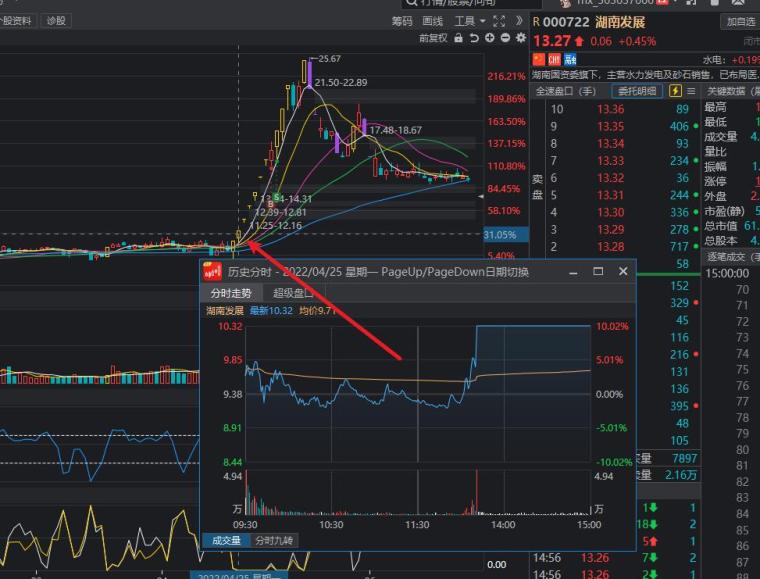
Task: Click the double-chevron more icon after 工具
Action: click(519, 21)
